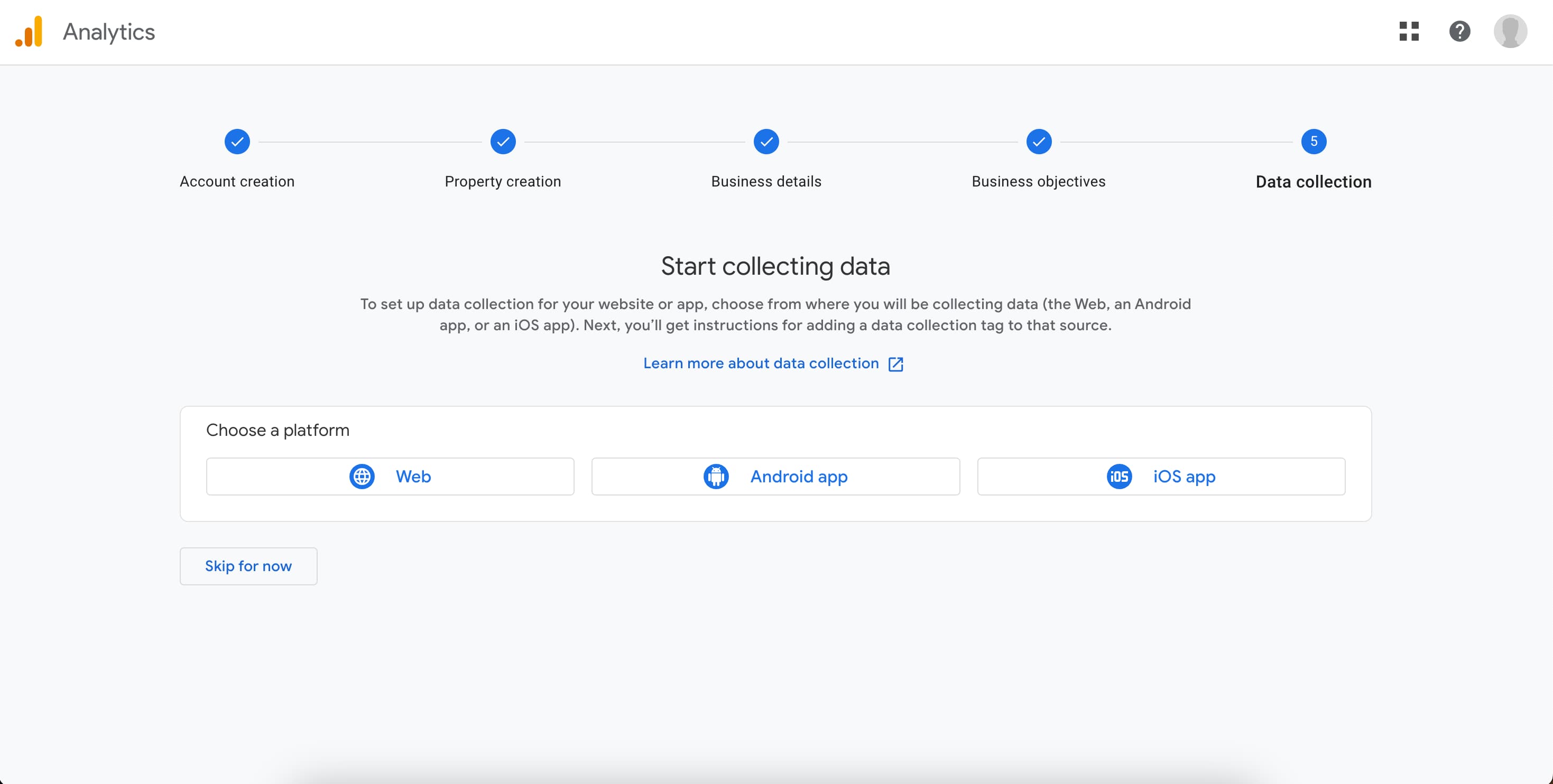This screenshot has width=1553, height=784.
Task: Click the Business details step checkmark
Action: (766, 142)
